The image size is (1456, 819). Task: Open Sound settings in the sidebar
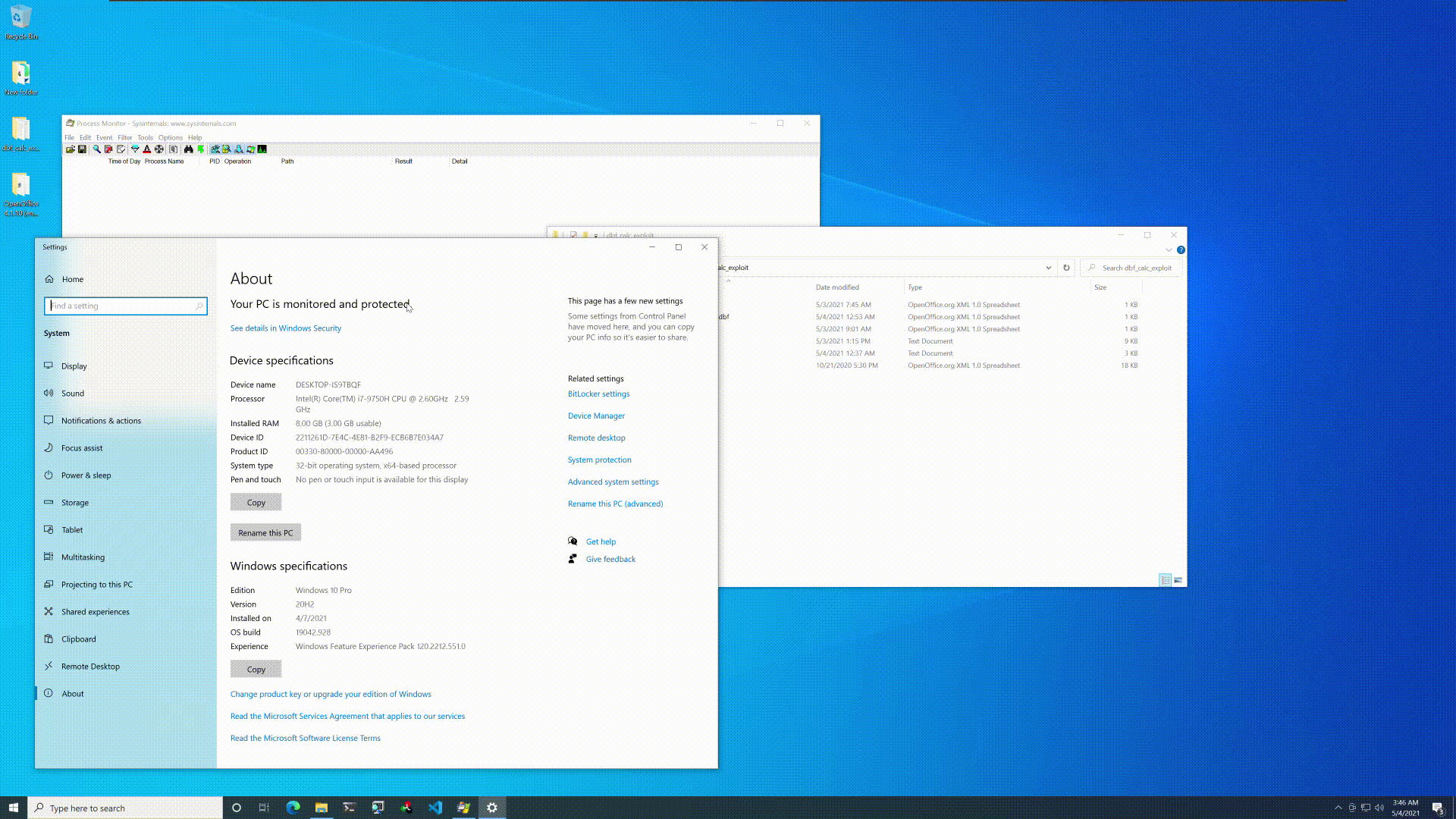73,394
